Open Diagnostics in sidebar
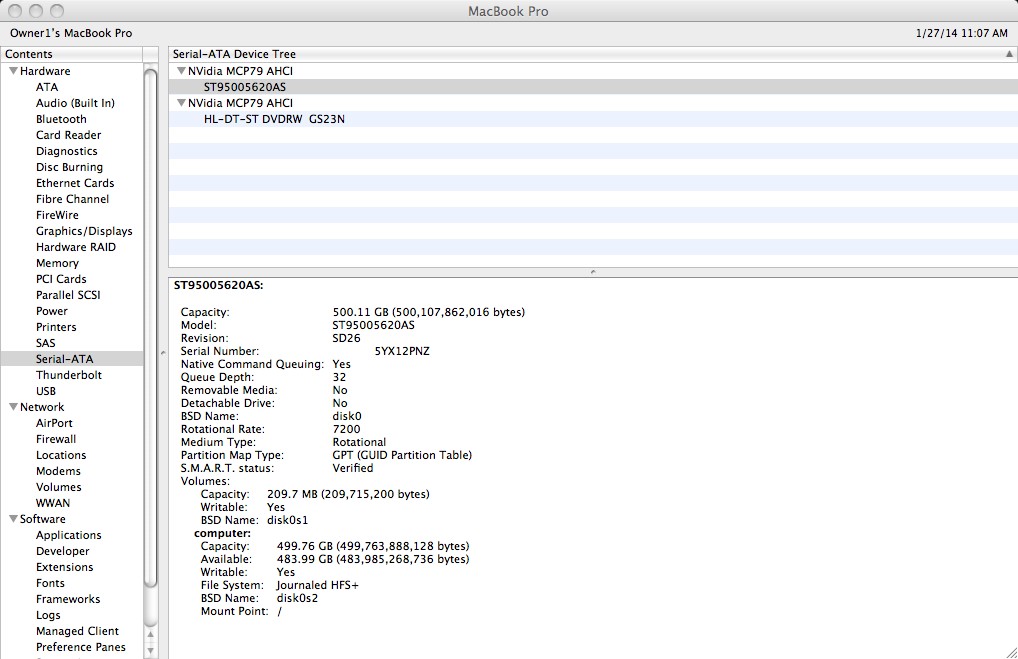 [x=66, y=151]
